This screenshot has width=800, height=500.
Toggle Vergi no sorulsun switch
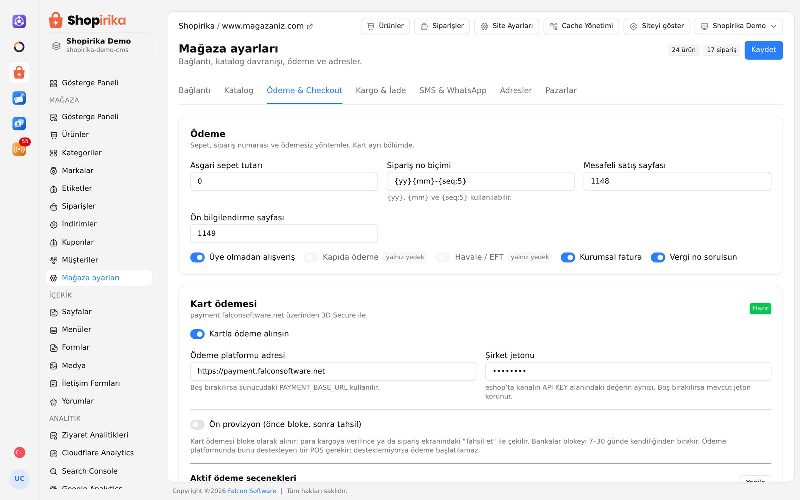(658, 257)
